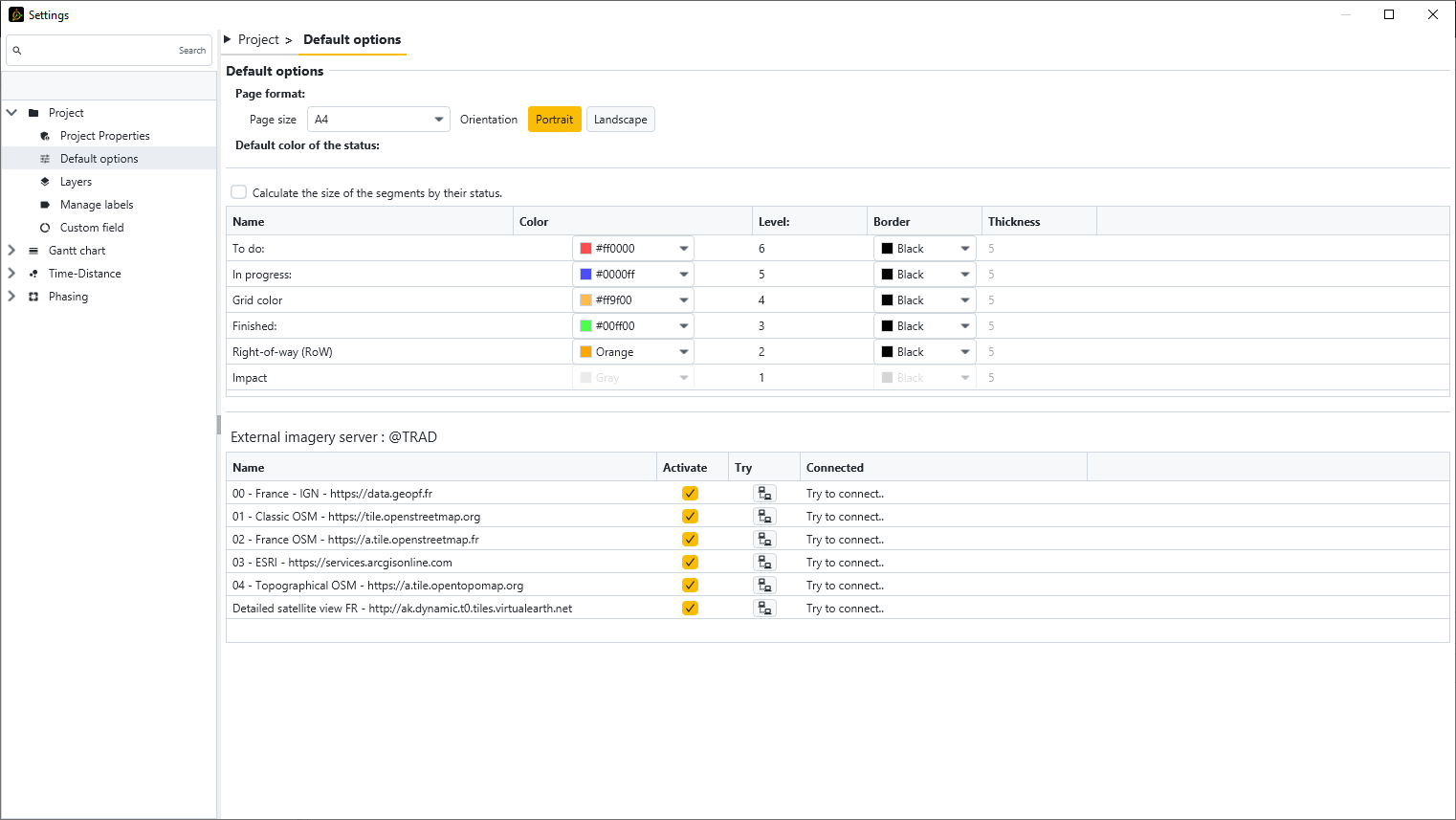Click the Project Properties icon in tree
This screenshot has height=820, width=1456.
(45, 136)
